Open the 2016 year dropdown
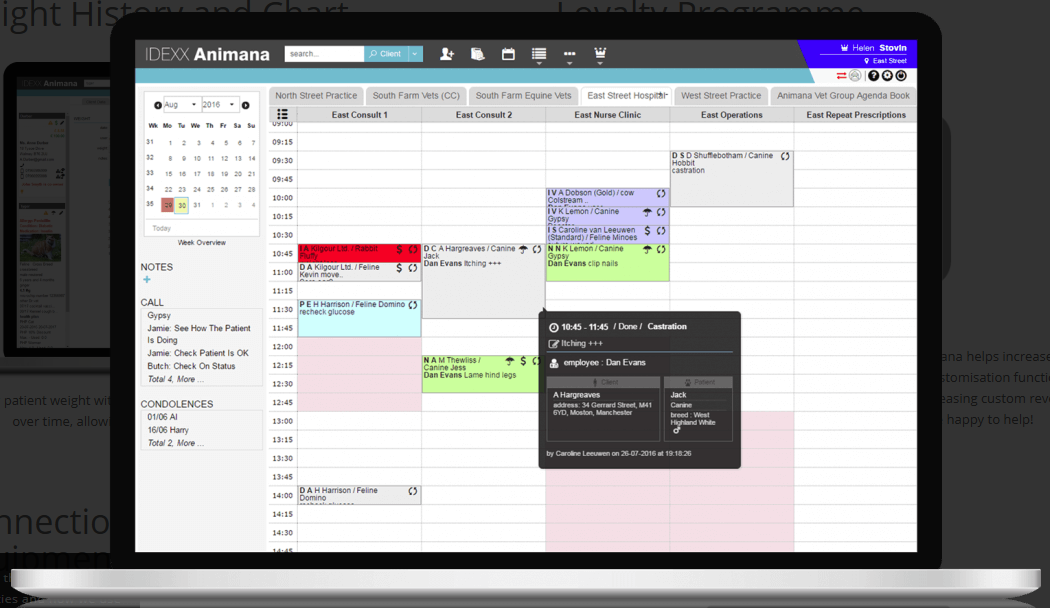 point(219,104)
